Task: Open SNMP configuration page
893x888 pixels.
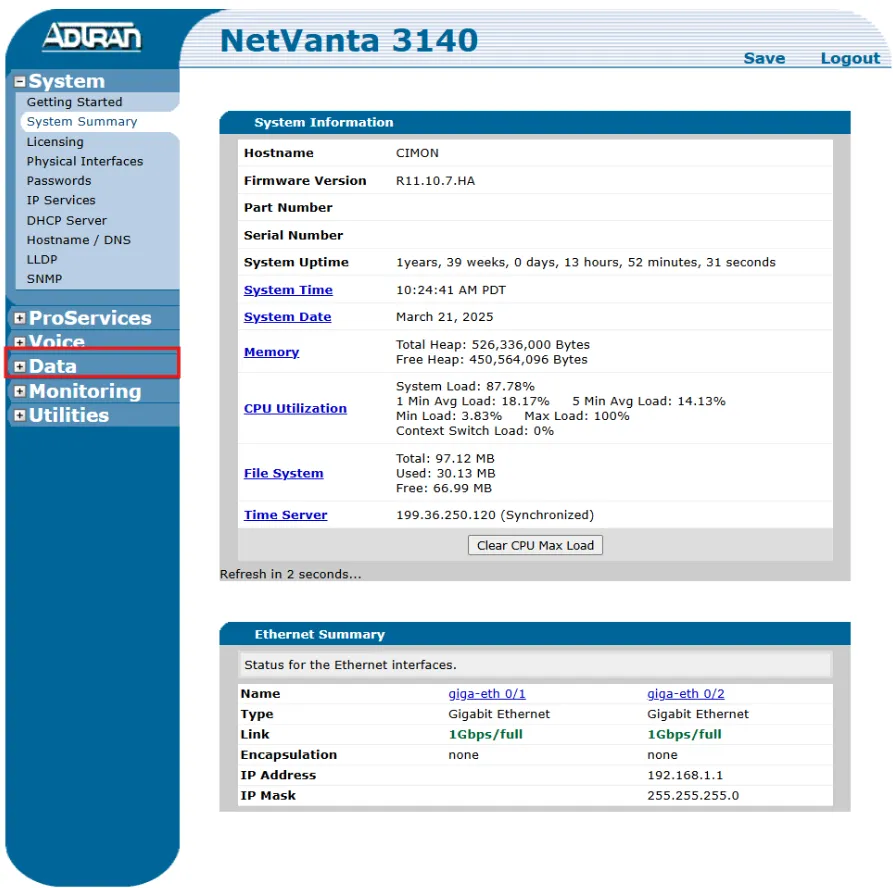Action: pyautogui.click(x=44, y=279)
